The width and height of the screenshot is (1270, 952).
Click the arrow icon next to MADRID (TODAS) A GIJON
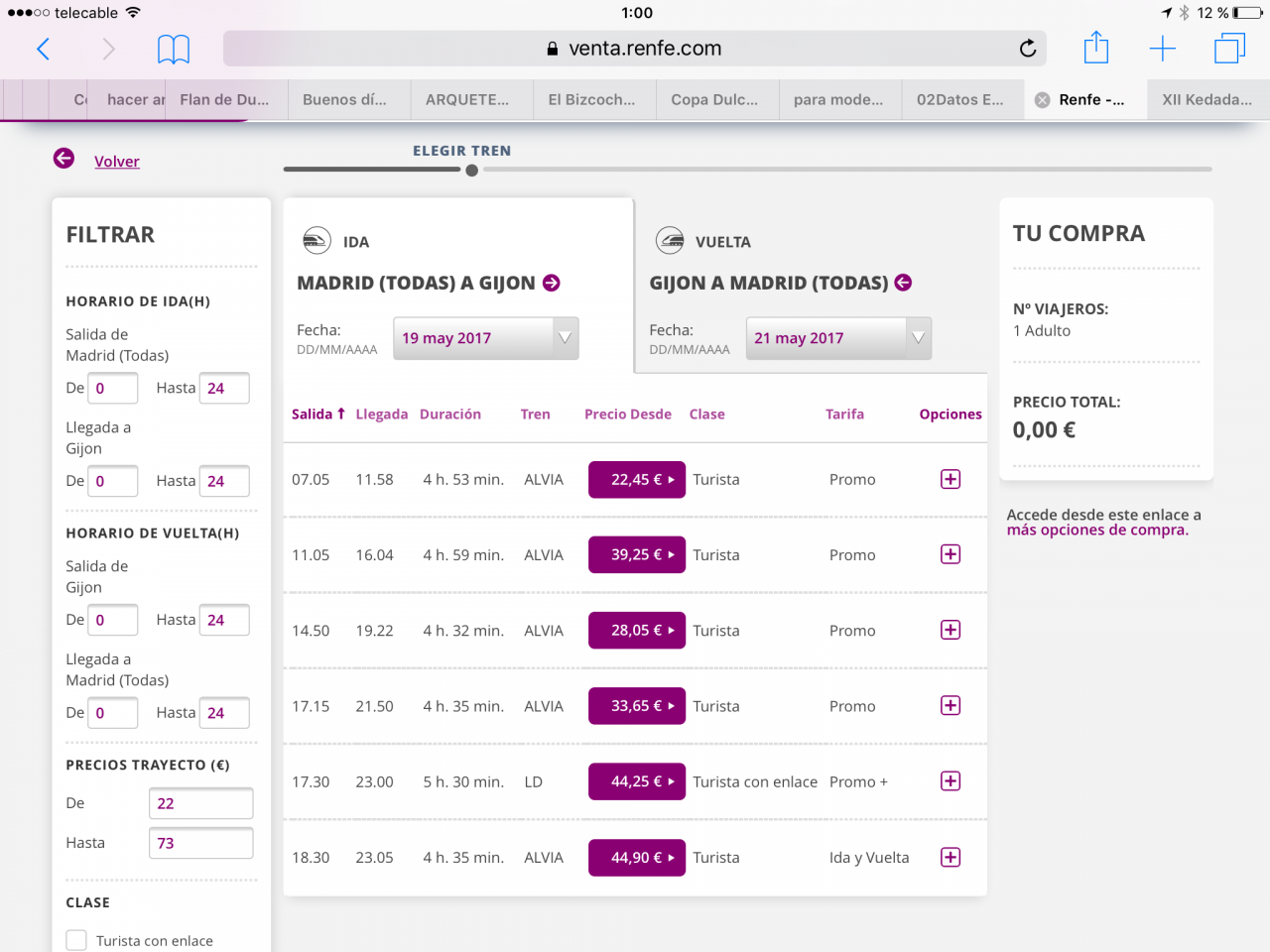(x=552, y=283)
